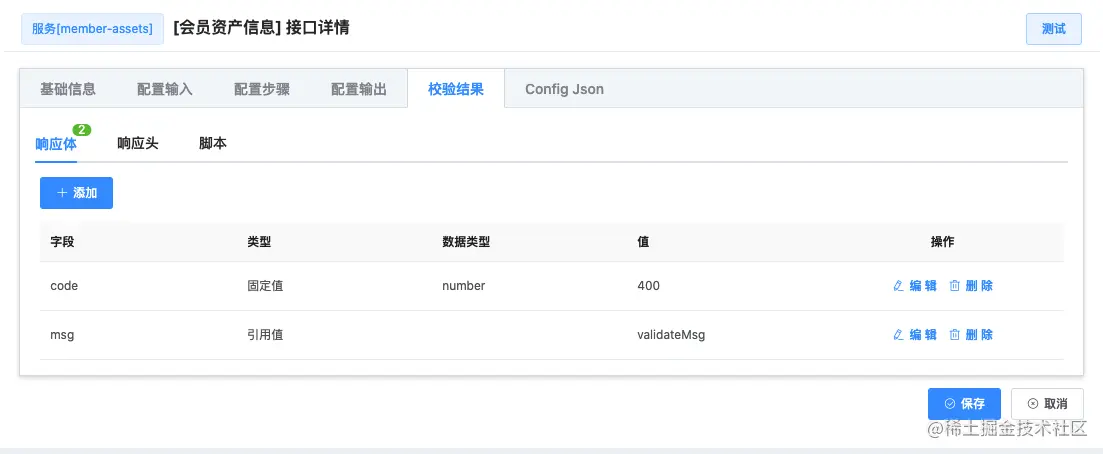Open the 基础信息 tab
Screen dimensions: 1103x454
(x=68, y=89)
